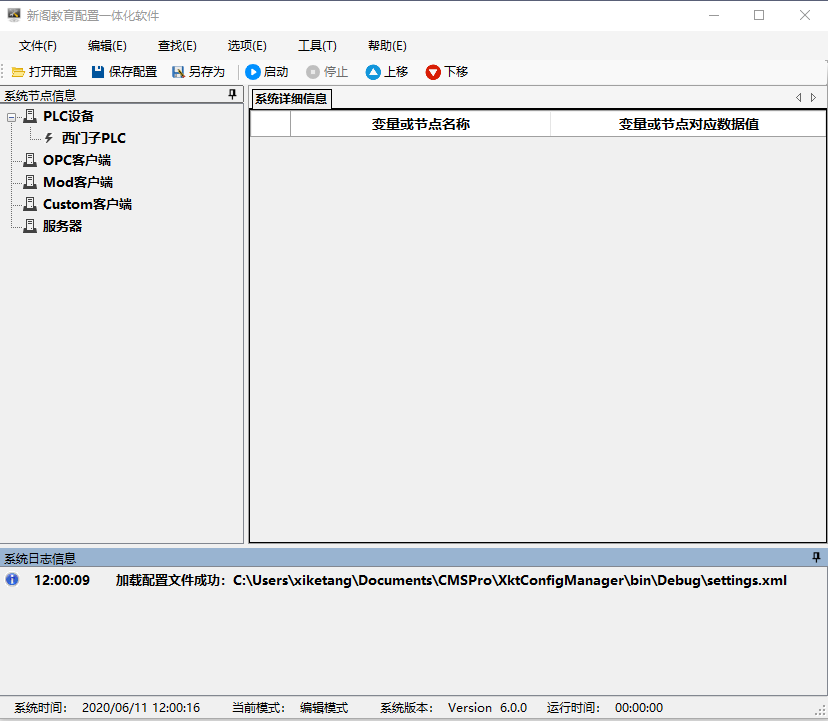828x721 pixels.
Task: Click the 00:00:00 run time value
Action: coord(638,708)
